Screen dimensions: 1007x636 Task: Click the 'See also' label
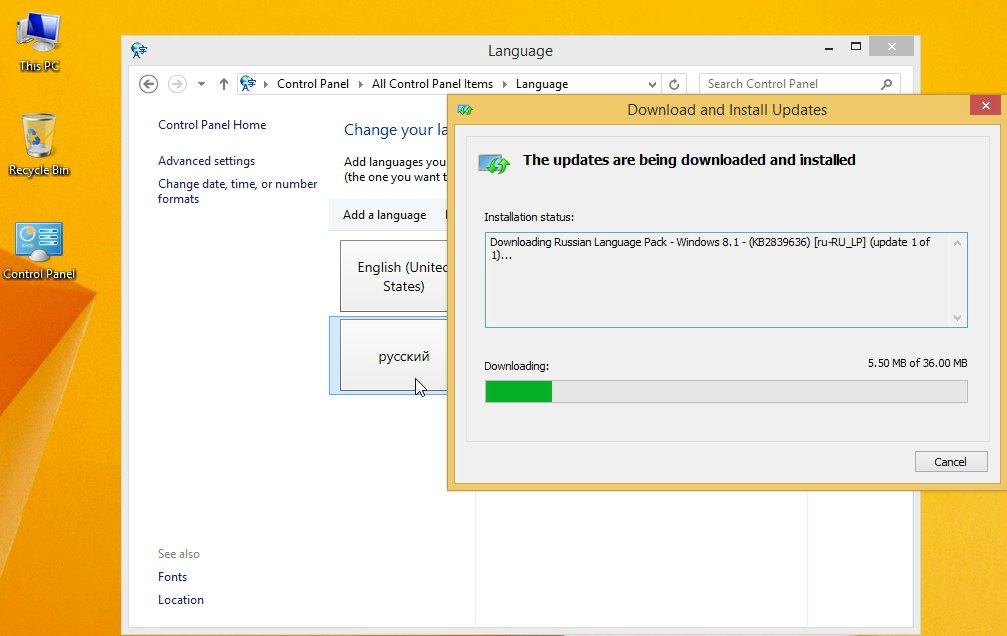coord(179,554)
